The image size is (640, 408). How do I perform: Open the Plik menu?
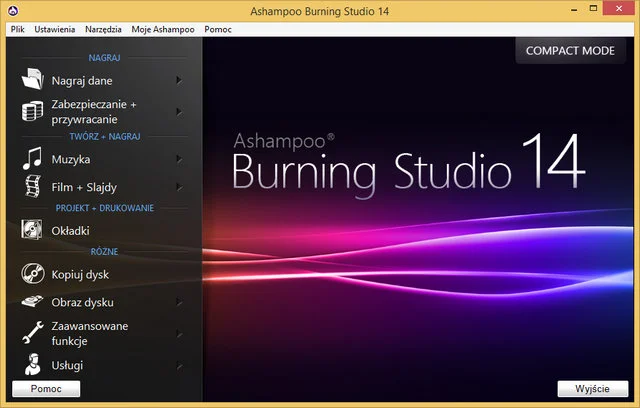(18, 29)
